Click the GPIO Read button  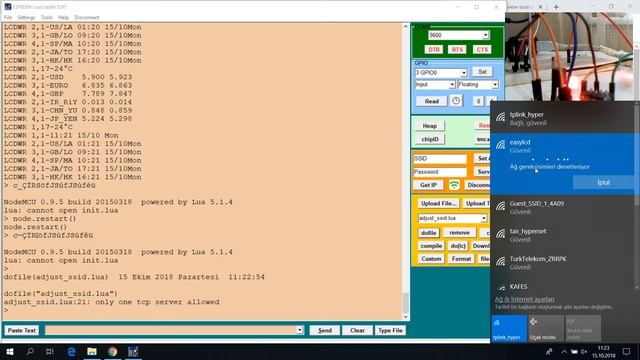tap(431, 101)
